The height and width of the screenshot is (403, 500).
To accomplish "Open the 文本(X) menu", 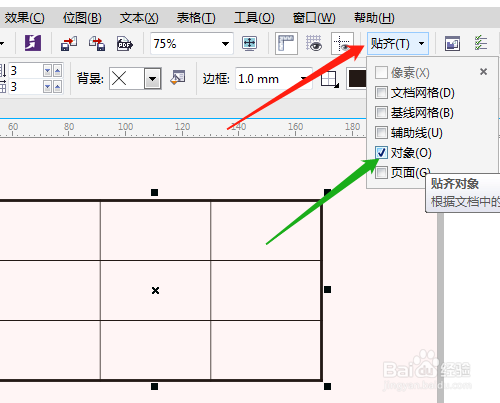I will (x=139, y=17).
